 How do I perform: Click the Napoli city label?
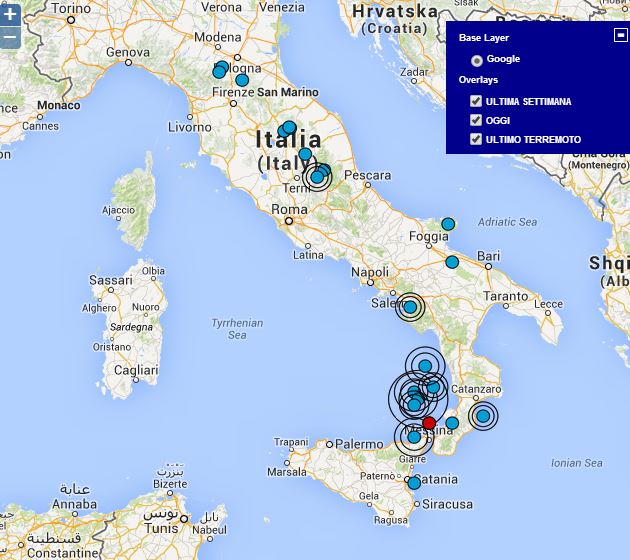(x=370, y=272)
